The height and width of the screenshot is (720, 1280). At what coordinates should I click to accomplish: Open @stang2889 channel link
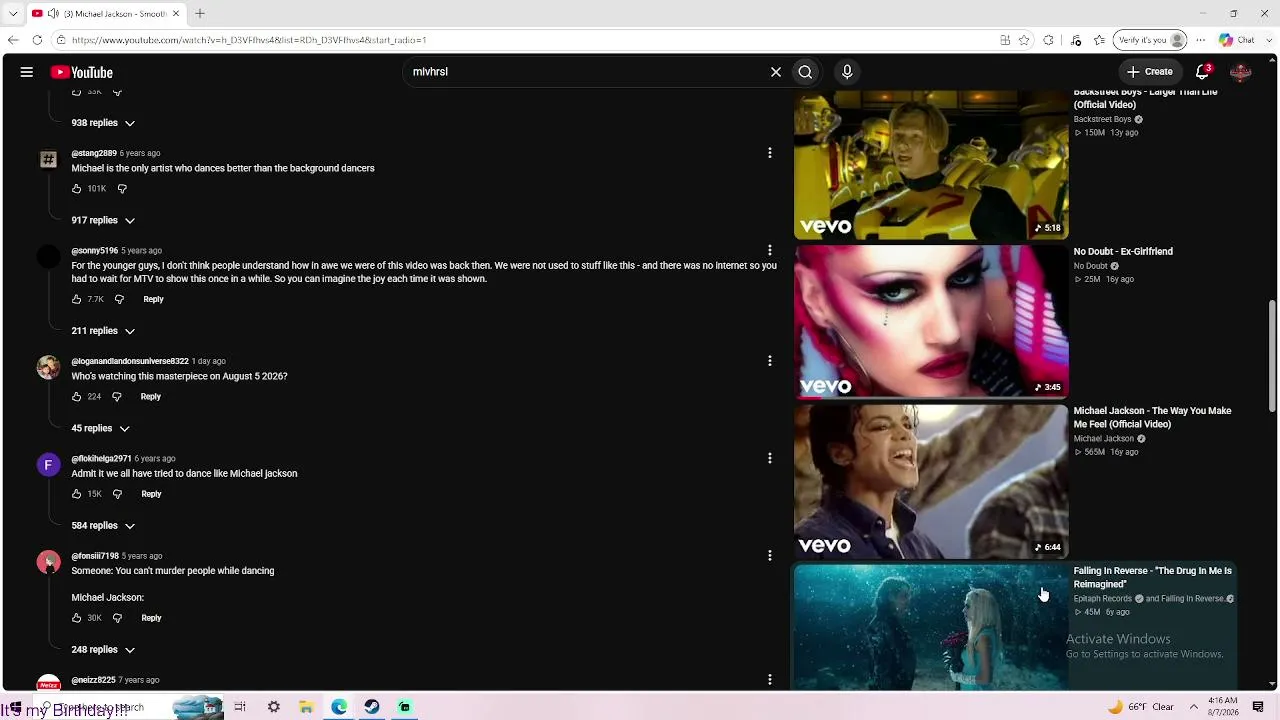(x=94, y=153)
